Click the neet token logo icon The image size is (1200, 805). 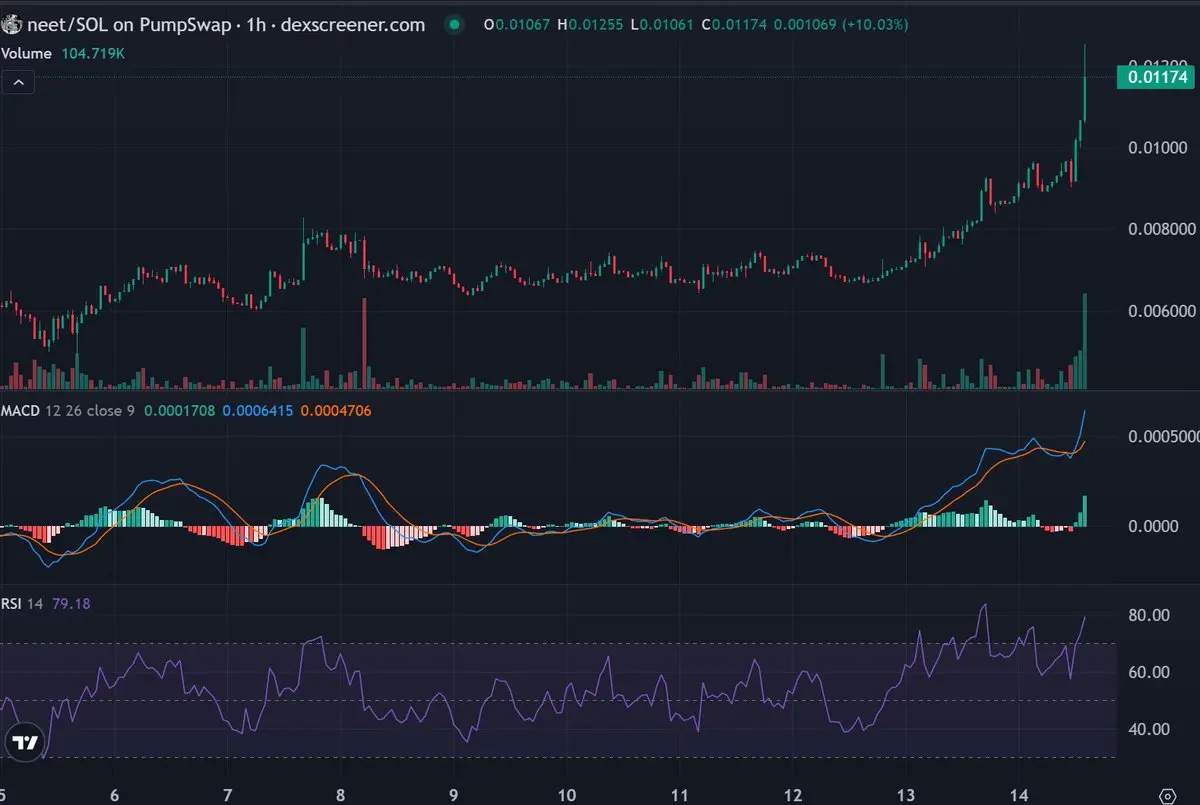[11, 25]
